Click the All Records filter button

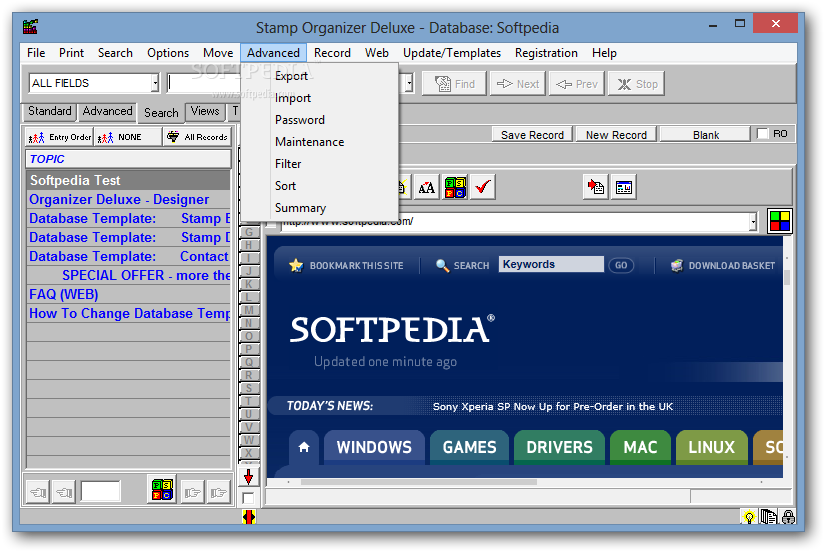click(x=198, y=137)
